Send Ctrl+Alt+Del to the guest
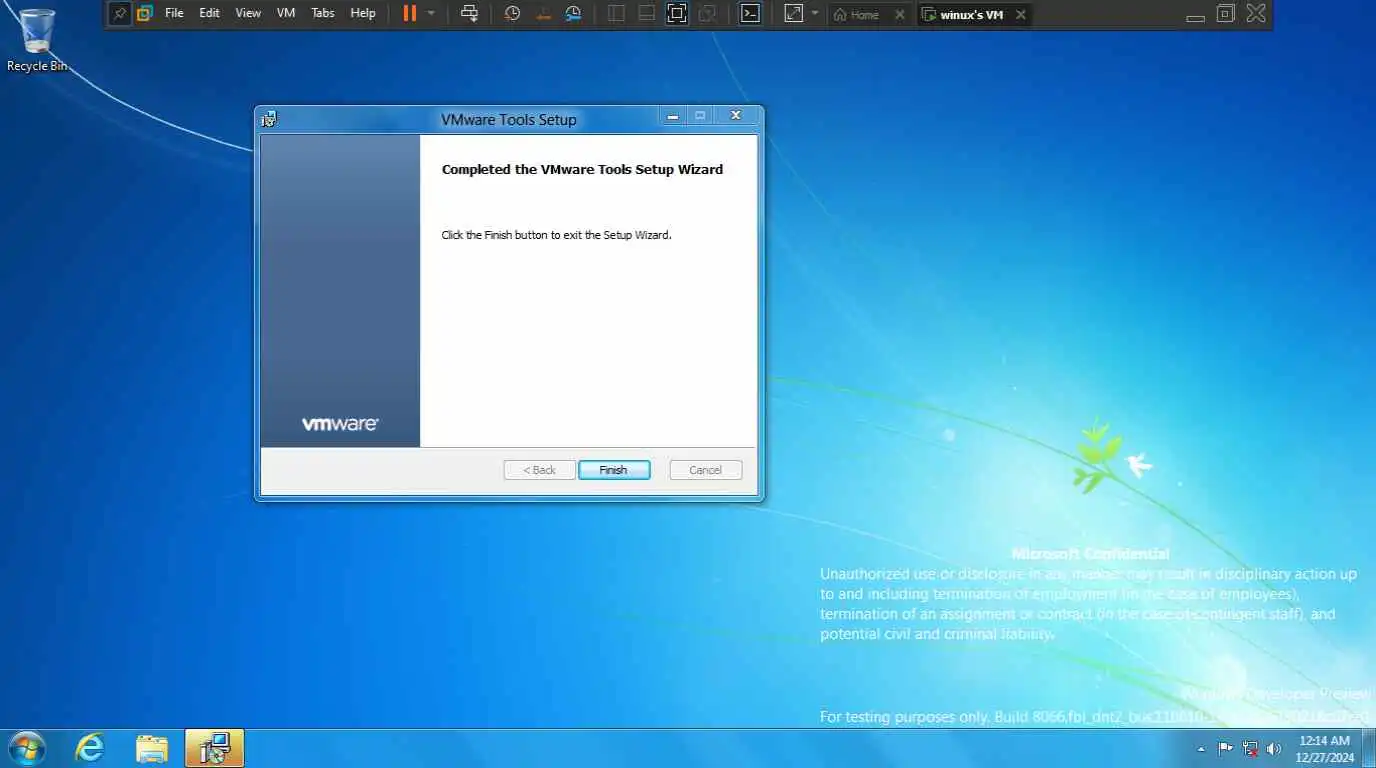The height and width of the screenshot is (768, 1376). click(469, 14)
